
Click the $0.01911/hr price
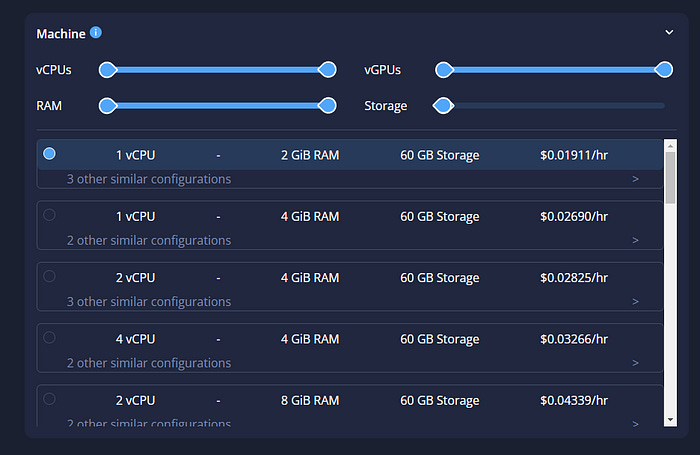[574, 155]
